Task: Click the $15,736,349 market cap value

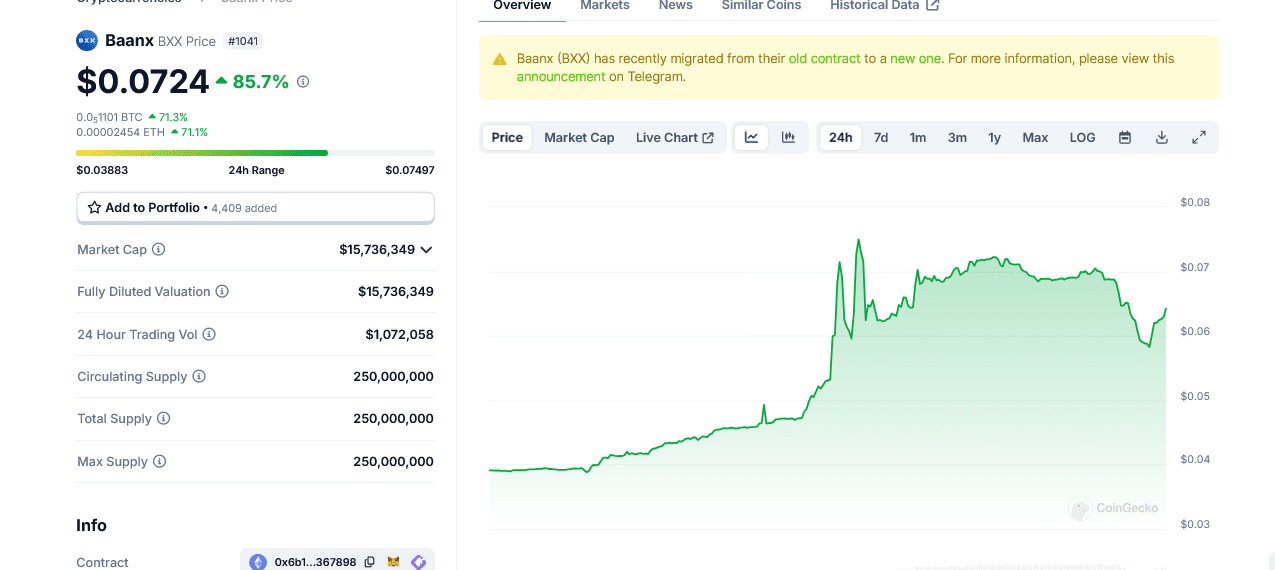Action: (377, 249)
